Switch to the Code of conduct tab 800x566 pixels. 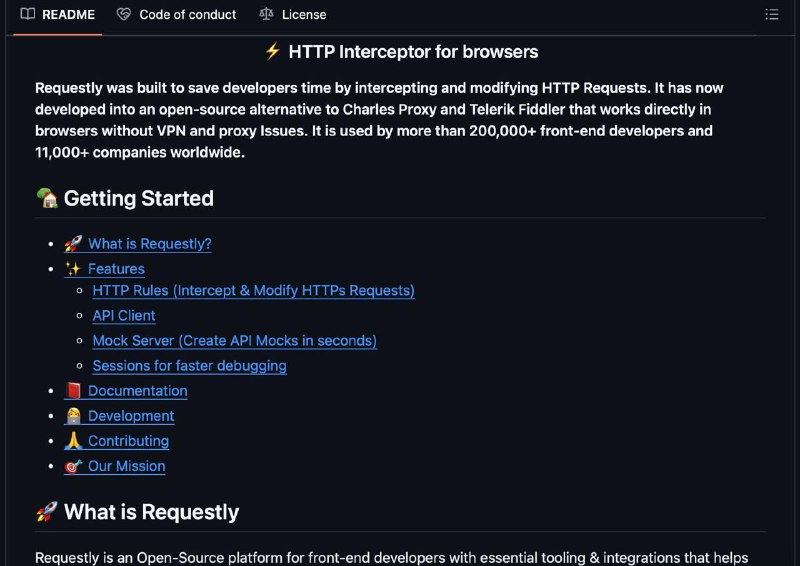tap(177, 15)
